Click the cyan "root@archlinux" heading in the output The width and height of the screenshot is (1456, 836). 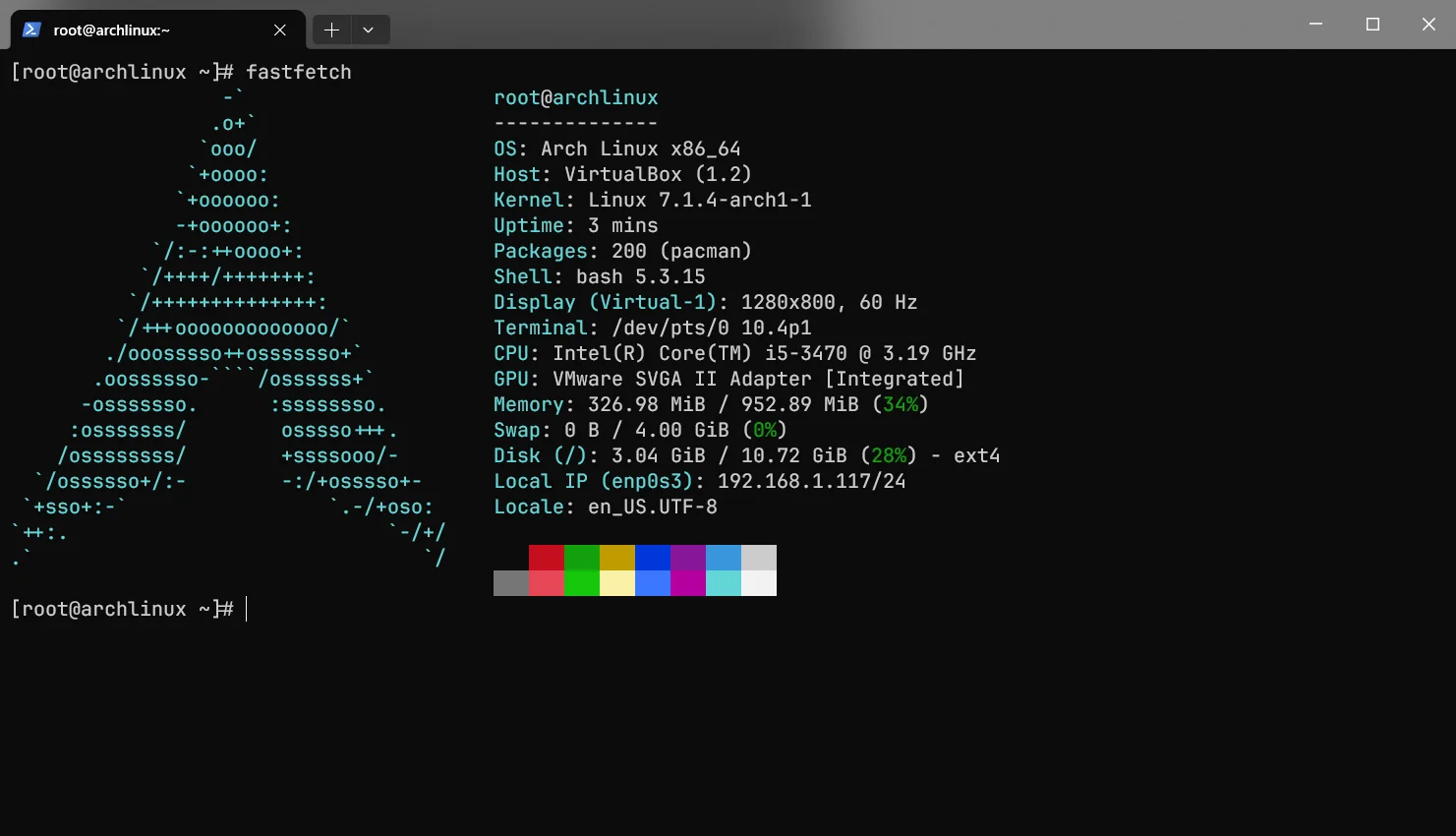point(576,97)
